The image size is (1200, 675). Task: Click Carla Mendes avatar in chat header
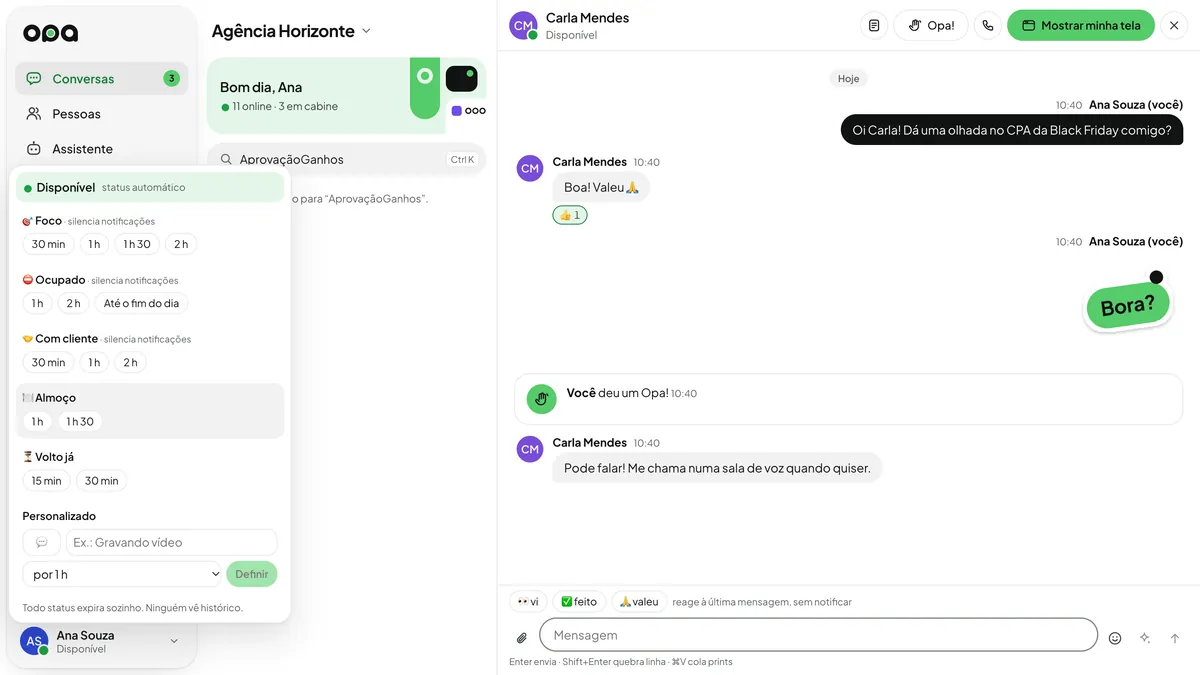[523, 26]
